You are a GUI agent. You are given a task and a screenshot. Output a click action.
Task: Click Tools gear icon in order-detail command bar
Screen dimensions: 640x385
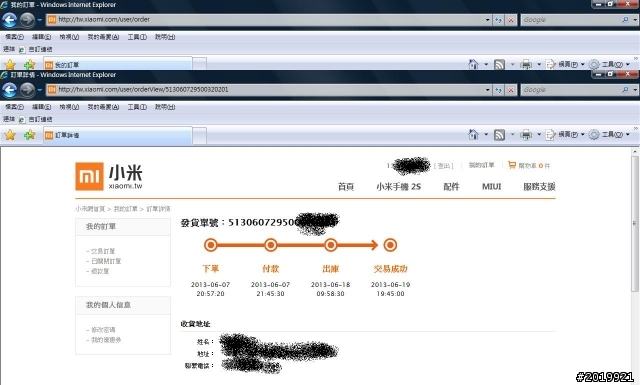[594, 134]
